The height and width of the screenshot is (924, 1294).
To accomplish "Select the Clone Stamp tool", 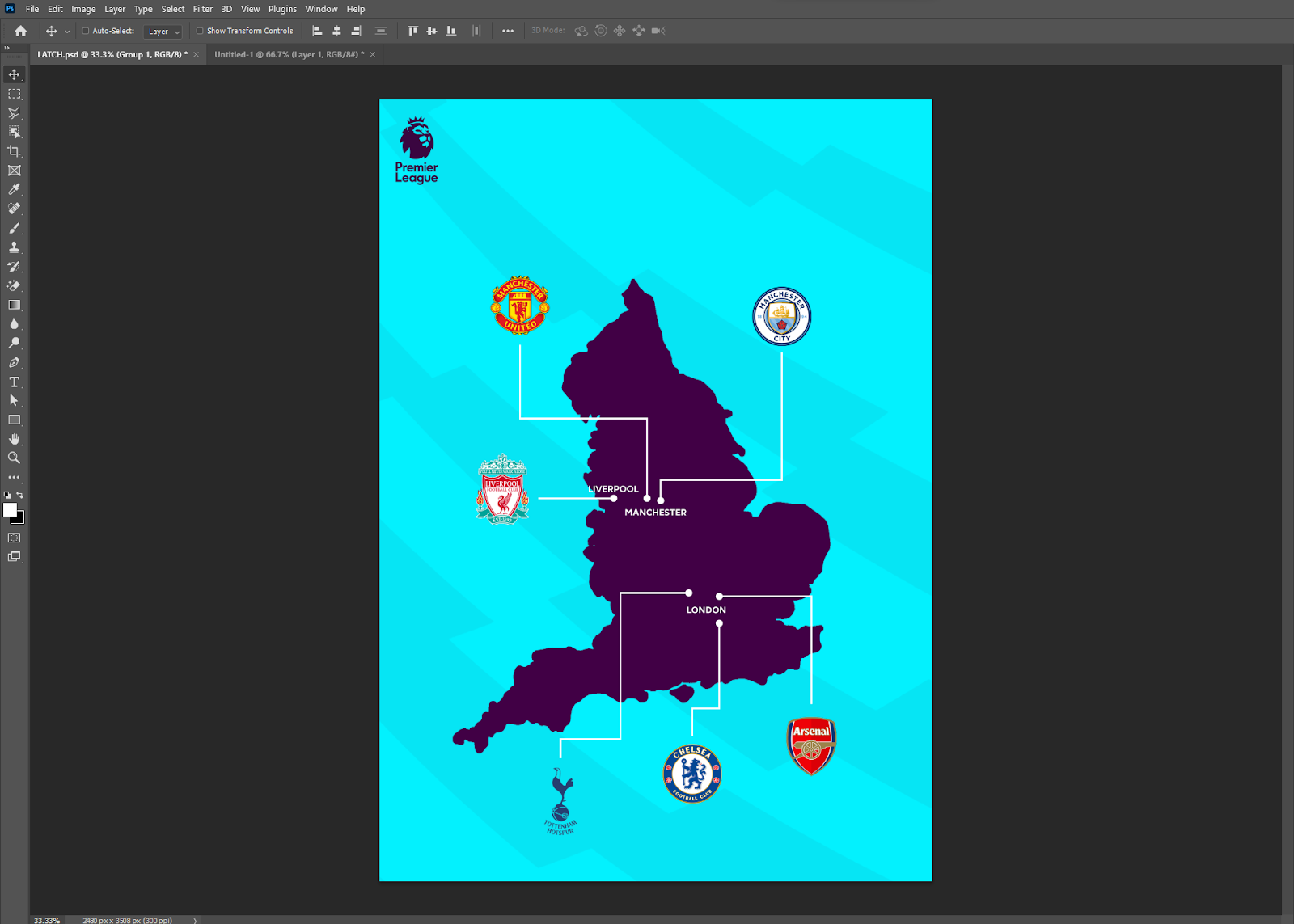I will click(15, 247).
